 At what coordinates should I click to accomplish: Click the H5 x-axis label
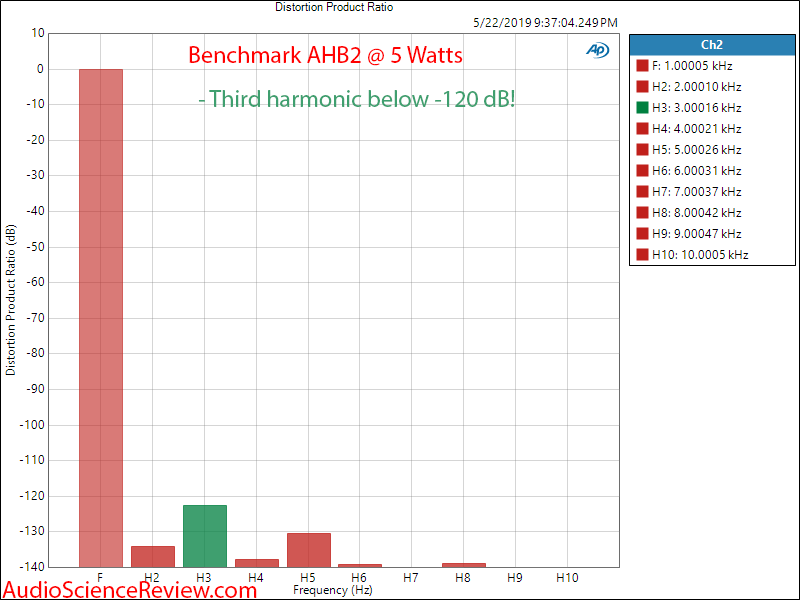click(x=308, y=578)
